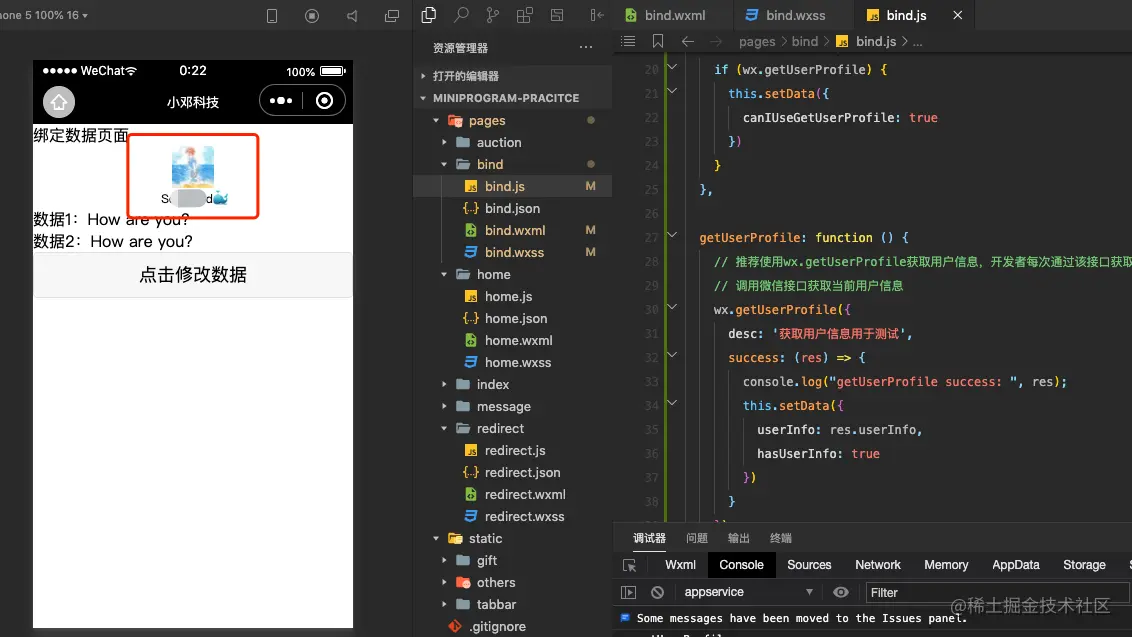1132x637 pixels.
Task: Click the inspect element picker icon
Action: click(630, 566)
